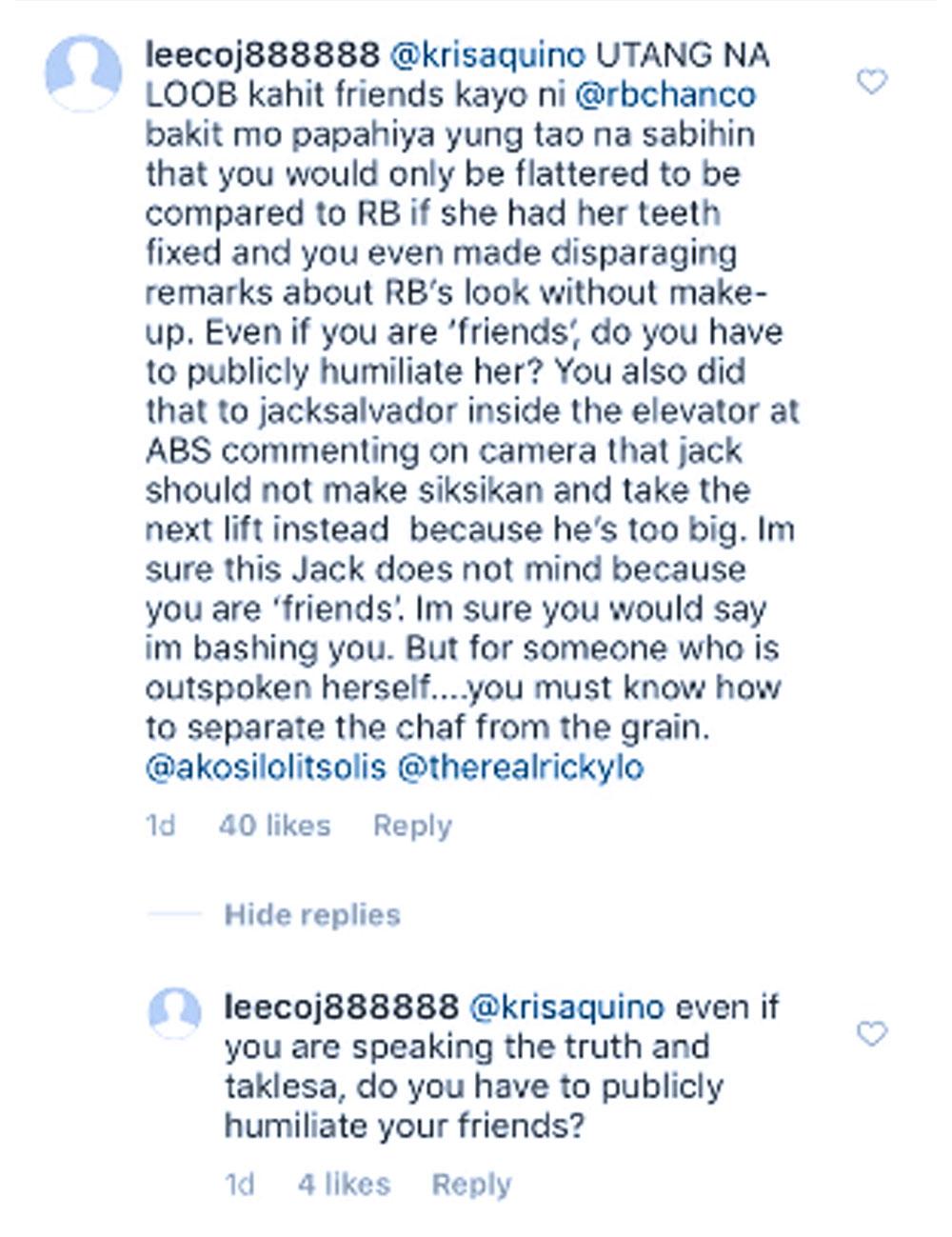Click the 1d timestamp beside 40 likes
952x1237 pixels.
[161, 826]
